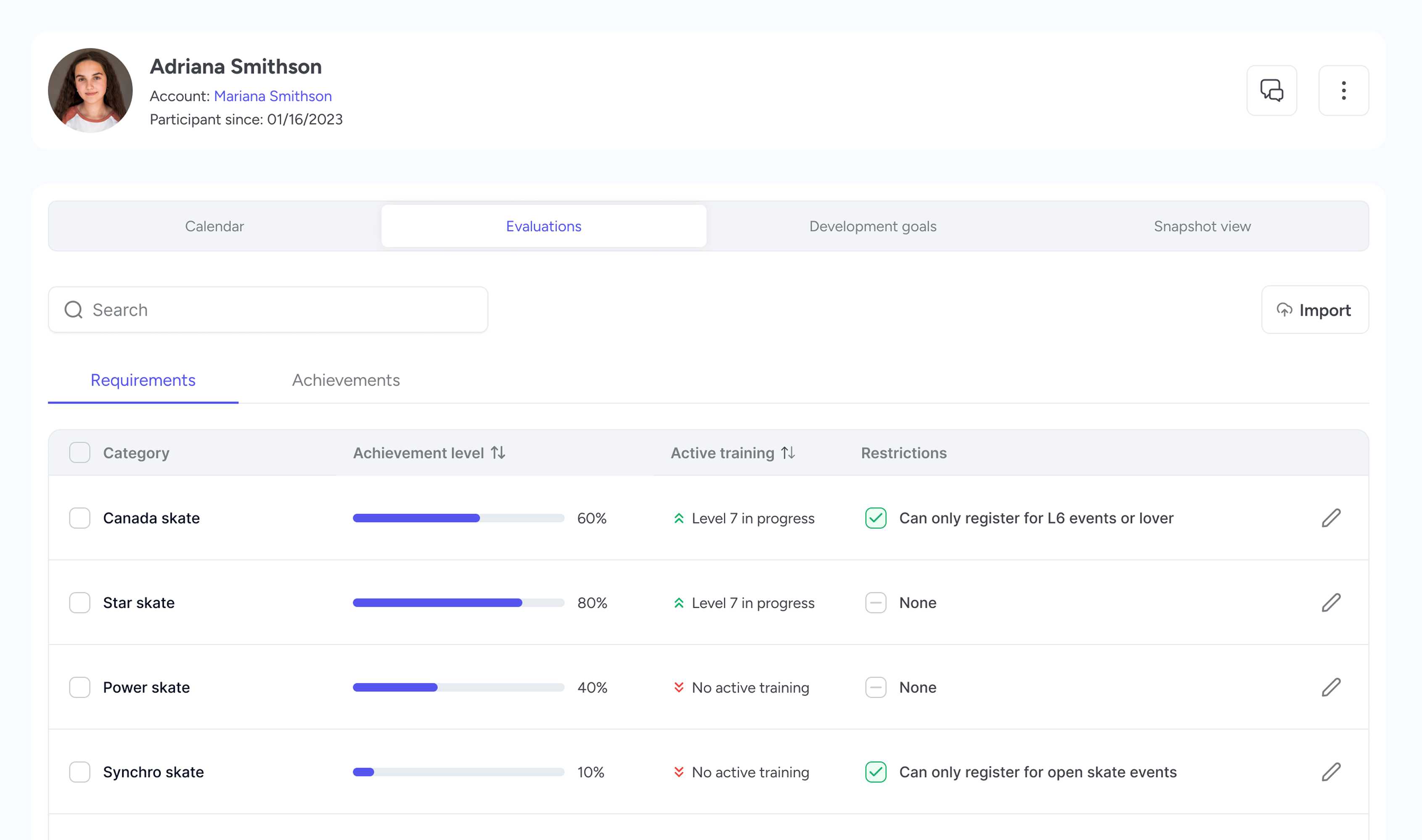Viewport: 1422px width, 840px height.
Task: Click the 40% achievement value
Action: [x=592, y=687]
